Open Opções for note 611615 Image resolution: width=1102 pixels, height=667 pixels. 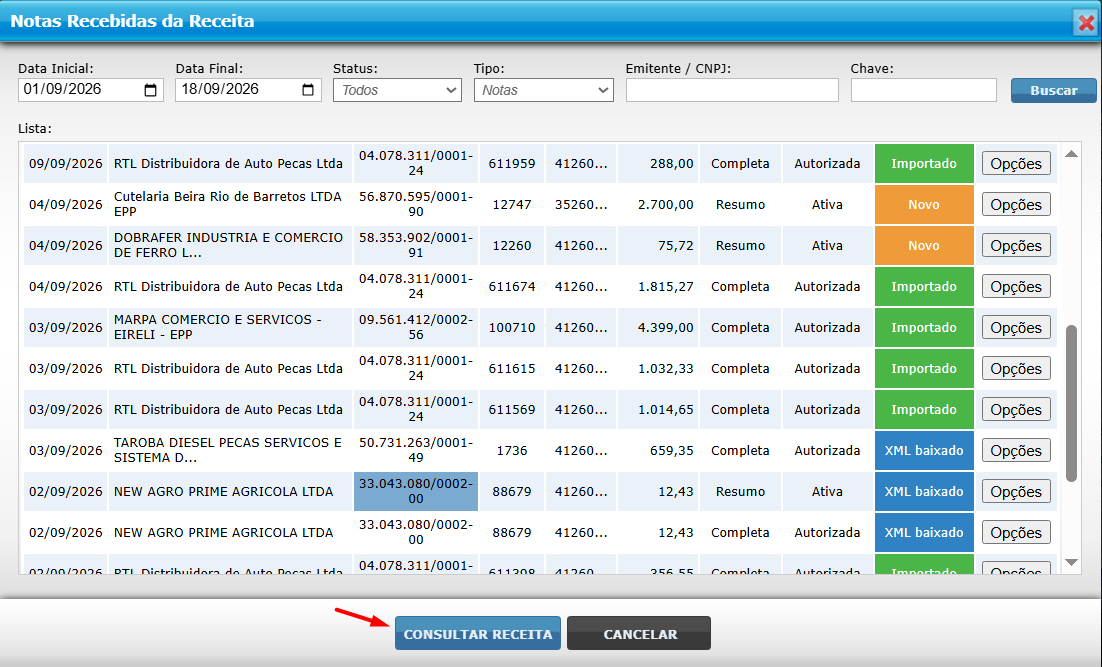pos(1016,368)
